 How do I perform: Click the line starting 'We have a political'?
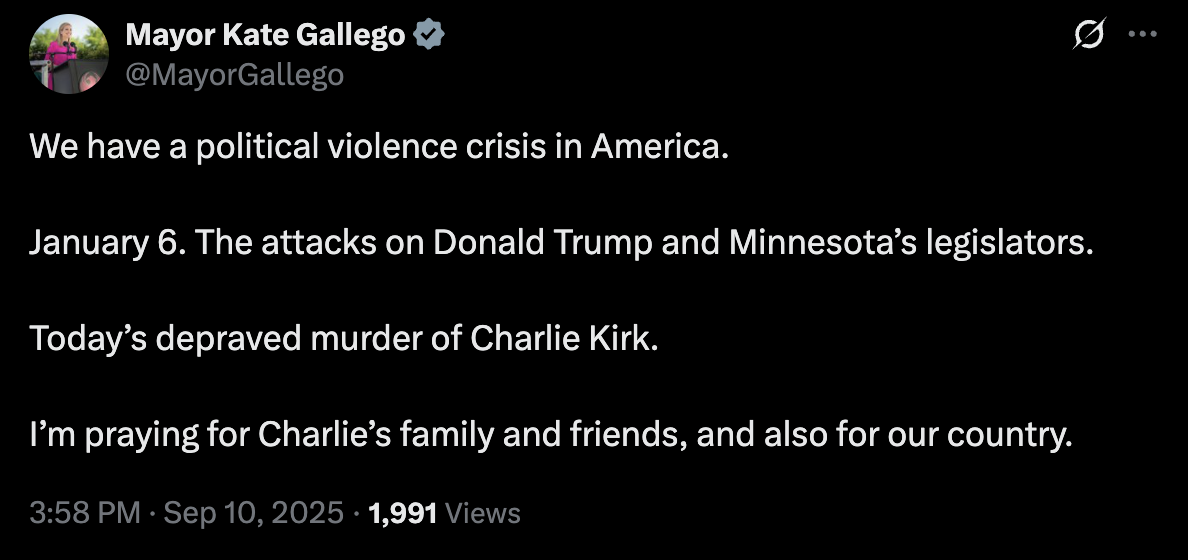pyautogui.click(x=374, y=148)
